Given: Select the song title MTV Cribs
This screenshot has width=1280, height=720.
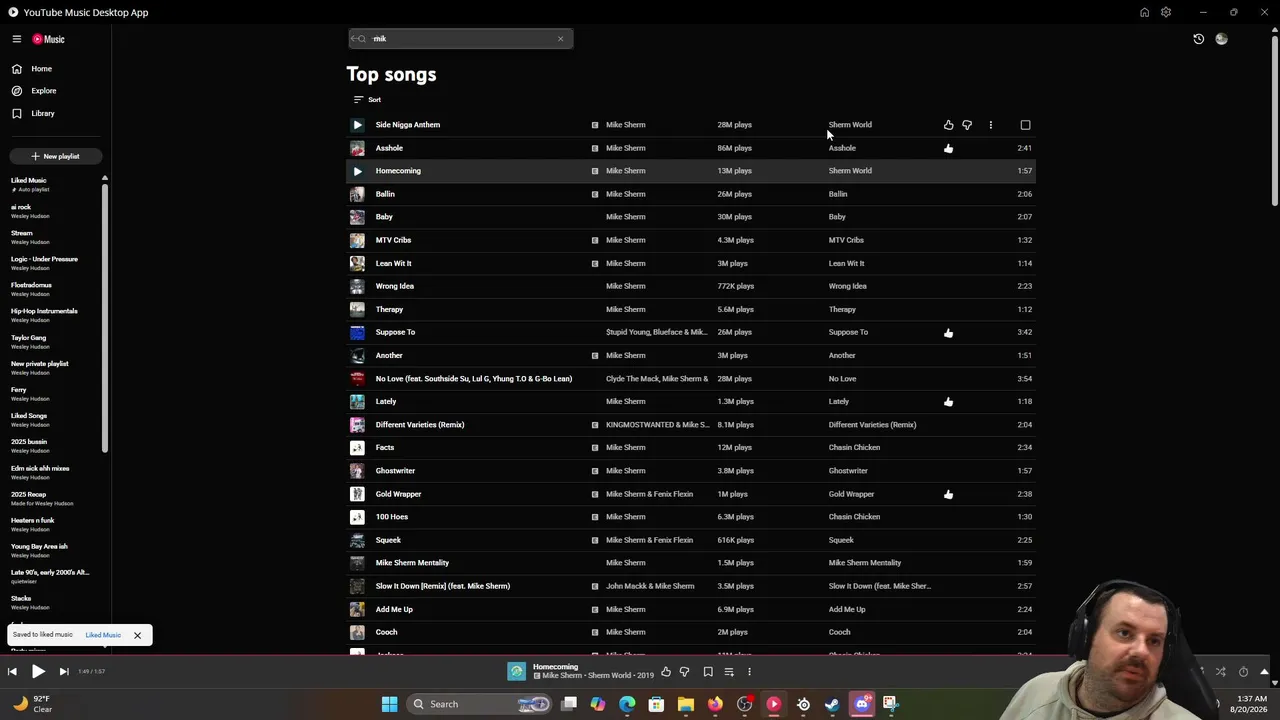Looking at the screenshot, I should click(x=393, y=240).
